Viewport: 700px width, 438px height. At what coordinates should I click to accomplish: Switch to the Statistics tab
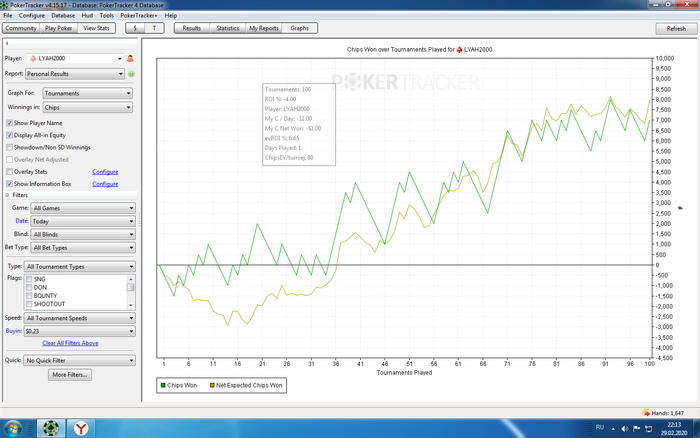[228, 28]
